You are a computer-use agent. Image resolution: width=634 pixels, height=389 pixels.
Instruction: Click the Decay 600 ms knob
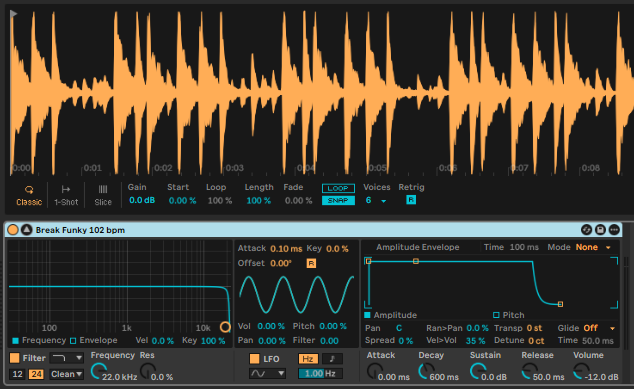click(x=426, y=371)
